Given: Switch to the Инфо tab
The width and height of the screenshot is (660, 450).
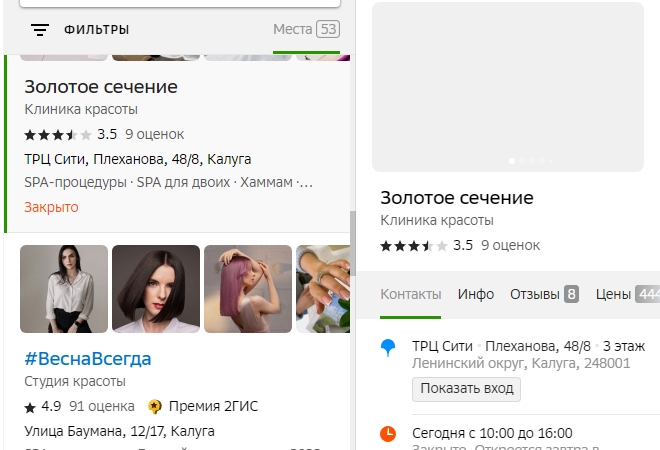Looking at the screenshot, I should [x=476, y=294].
